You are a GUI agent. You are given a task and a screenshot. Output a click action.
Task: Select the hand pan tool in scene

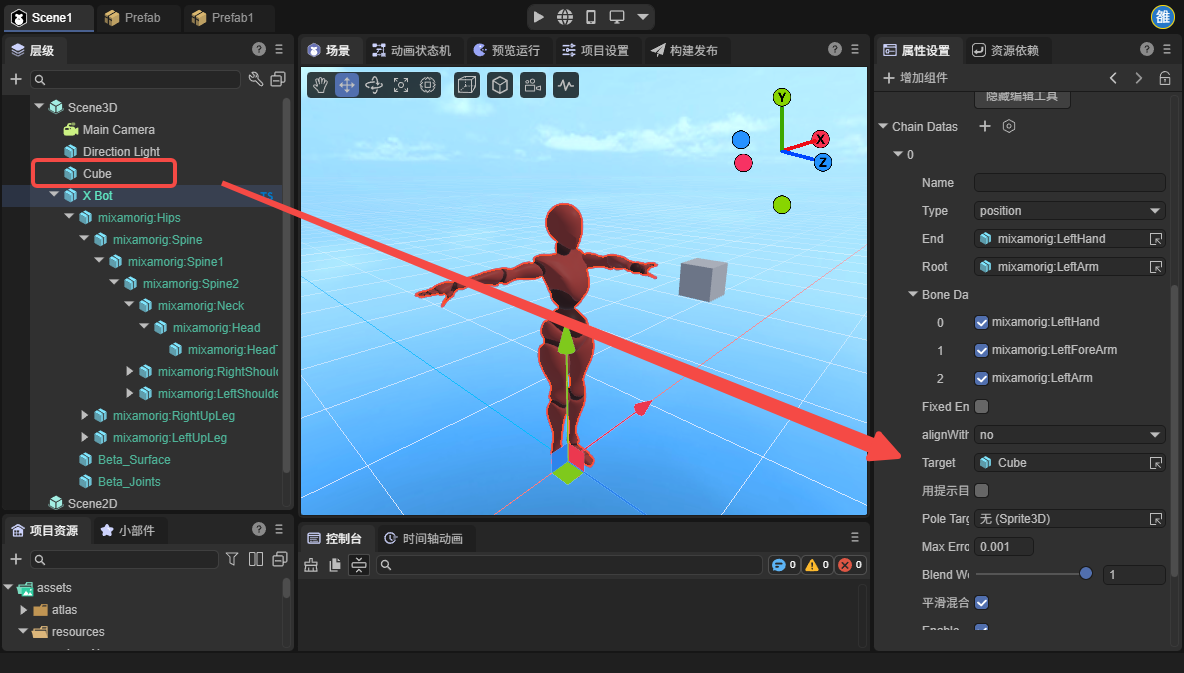point(320,86)
